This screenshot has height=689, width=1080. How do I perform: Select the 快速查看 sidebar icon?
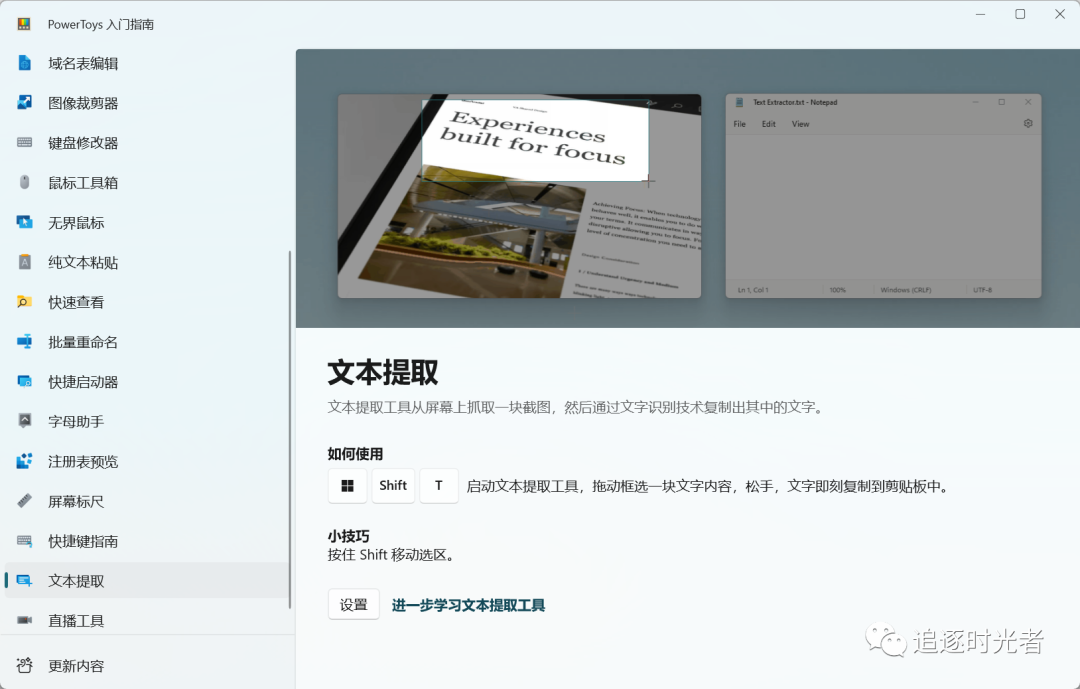pos(22,302)
